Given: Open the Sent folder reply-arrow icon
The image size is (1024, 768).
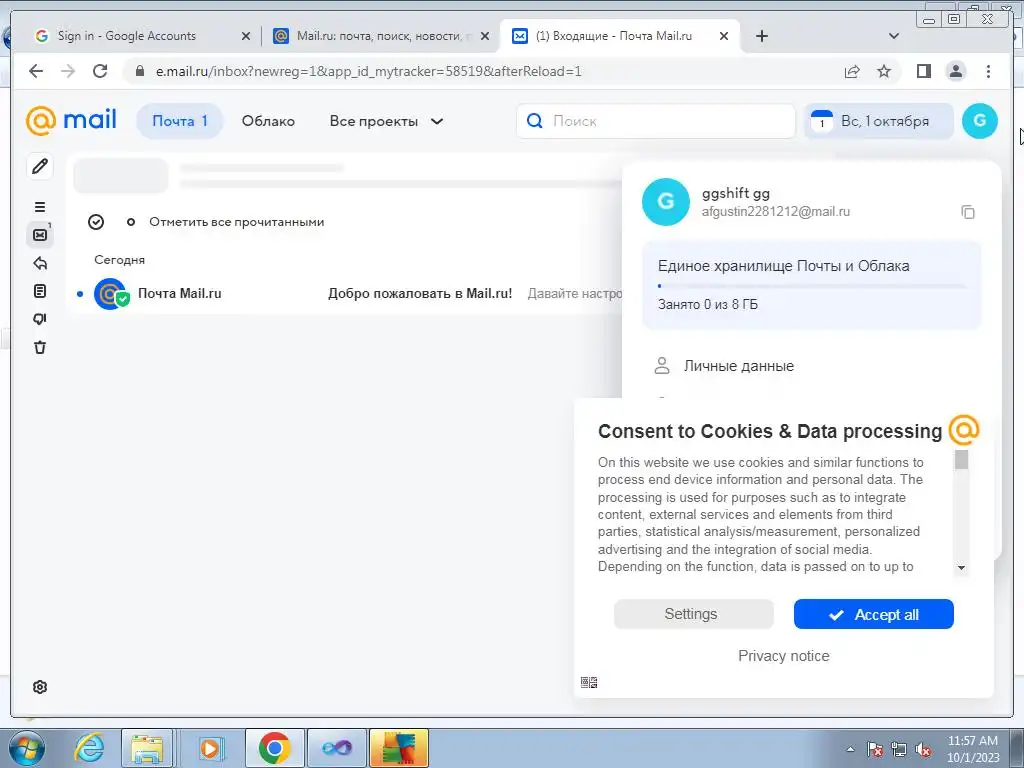Looking at the screenshot, I should click(x=40, y=263).
